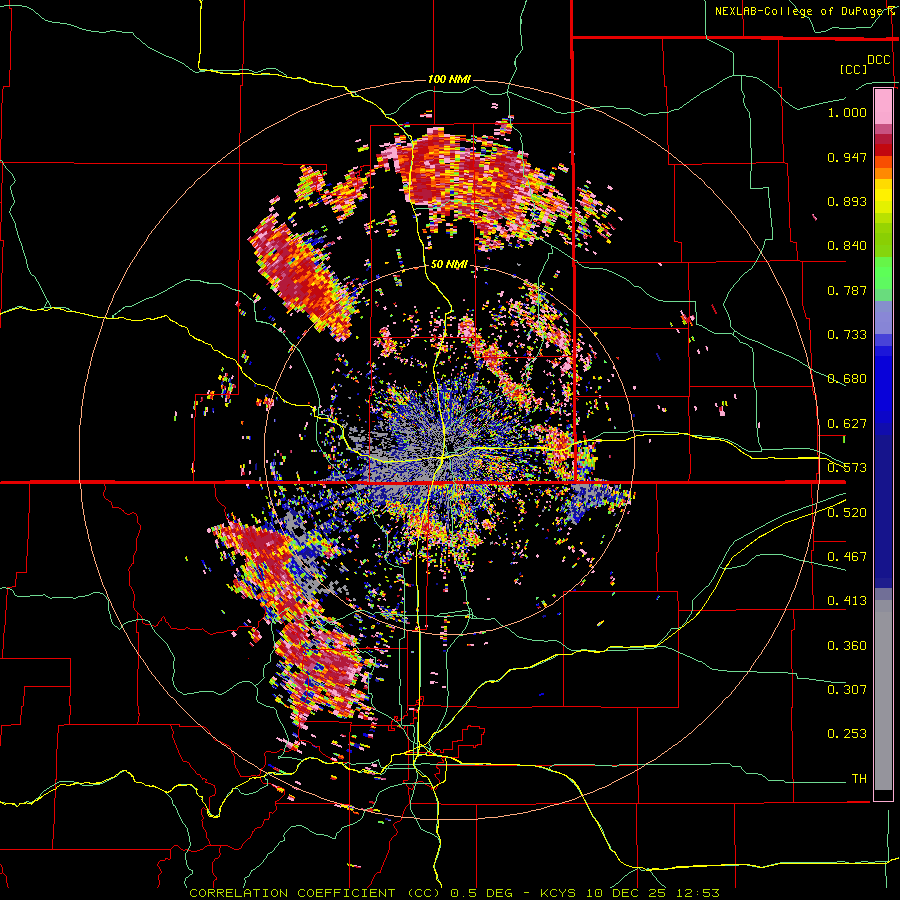Click the 0.360 scale value
The height and width of the screenshot is (900, 900).
[847, 646]
